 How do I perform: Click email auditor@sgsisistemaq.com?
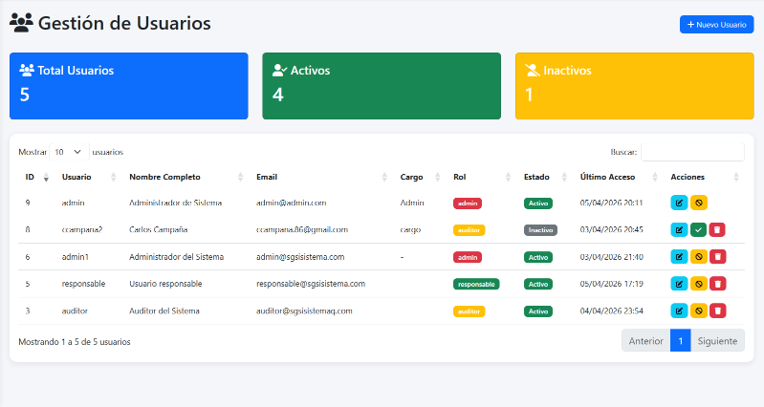[304, 310]
